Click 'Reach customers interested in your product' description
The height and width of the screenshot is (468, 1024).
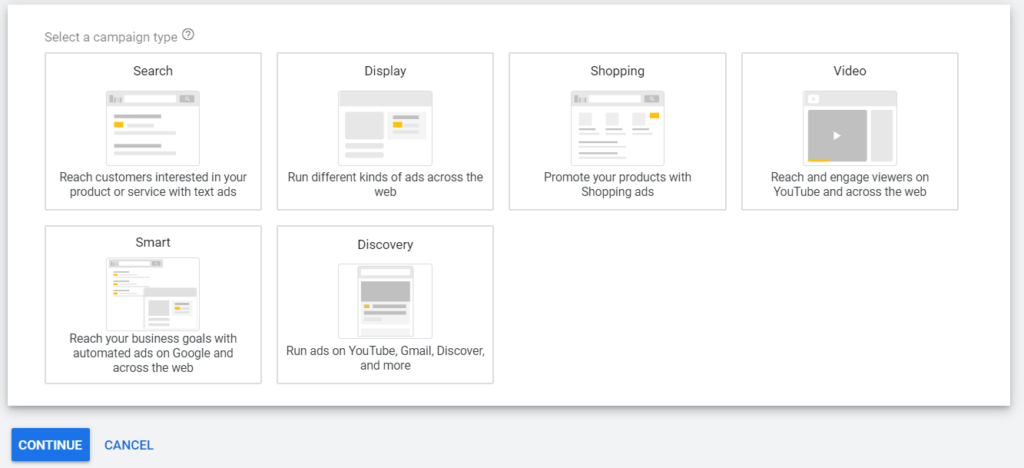point(153,185)
